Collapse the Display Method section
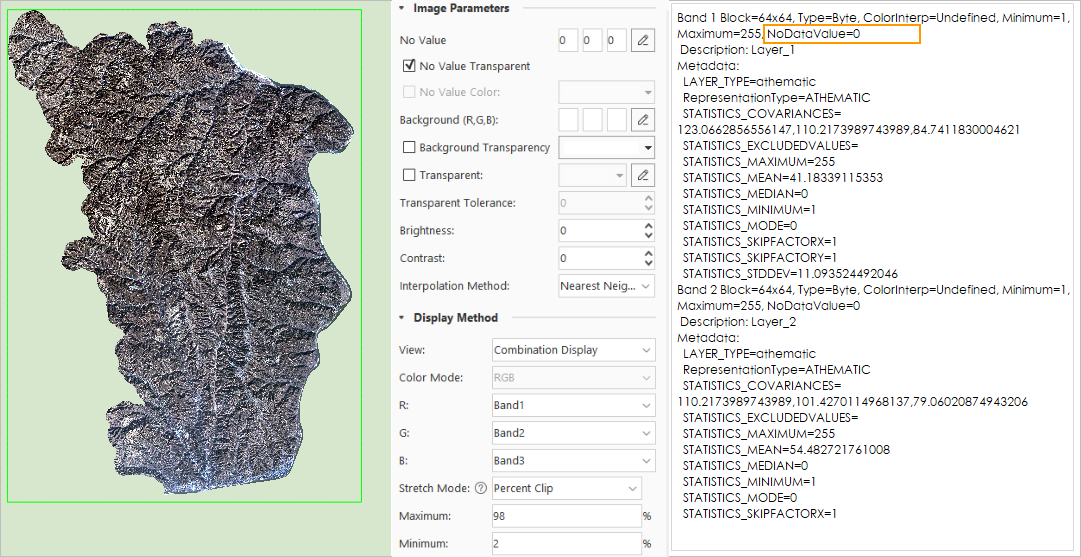Viewport: 1081px width, 557px height. pyautogui.click(x=402, y=318)
